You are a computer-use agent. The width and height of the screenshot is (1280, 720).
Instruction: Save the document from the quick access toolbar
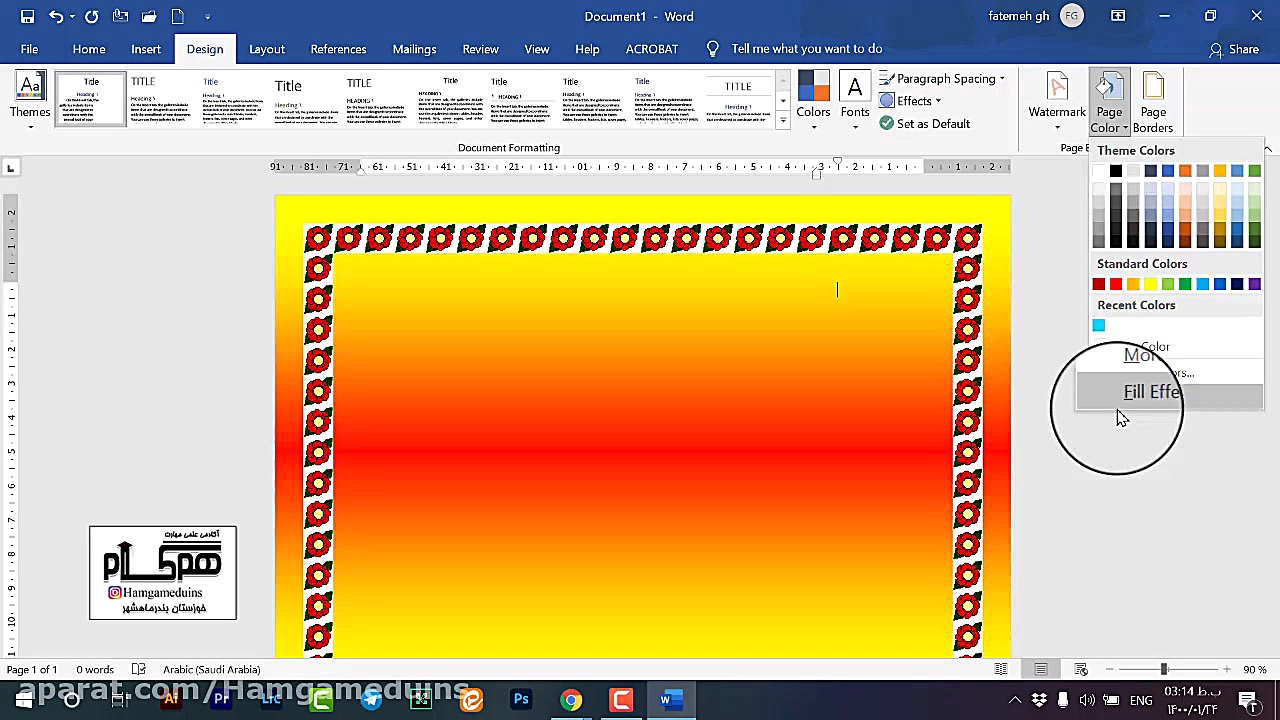[x=27, y=16]
